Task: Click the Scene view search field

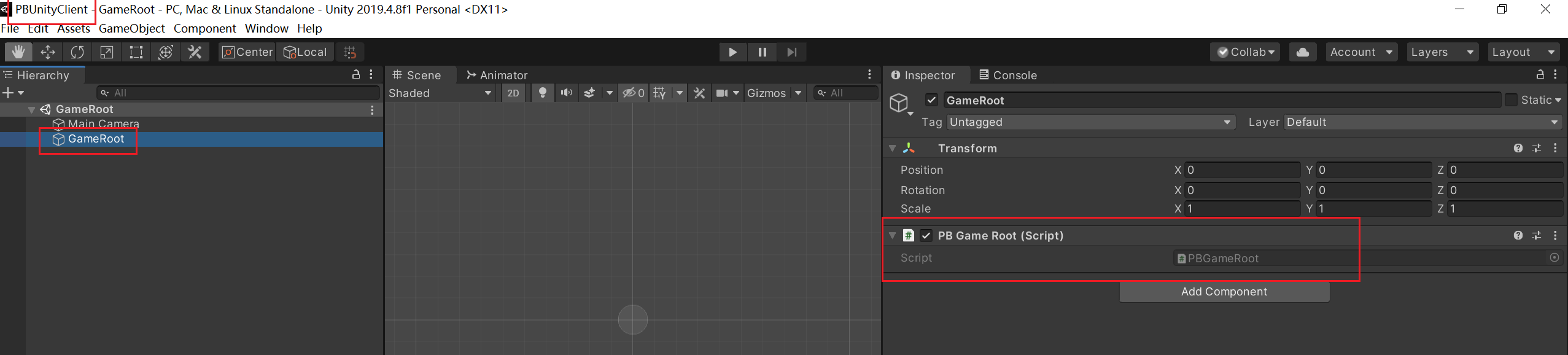Action: [x=845, y=93]
